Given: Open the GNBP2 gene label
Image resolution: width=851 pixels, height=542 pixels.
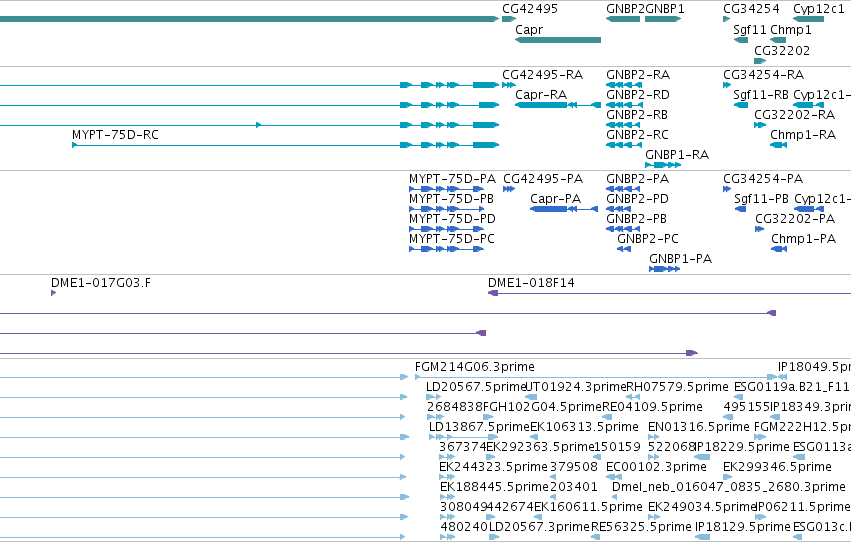Looking at the screenshot, I should click(x=625, y=9).
